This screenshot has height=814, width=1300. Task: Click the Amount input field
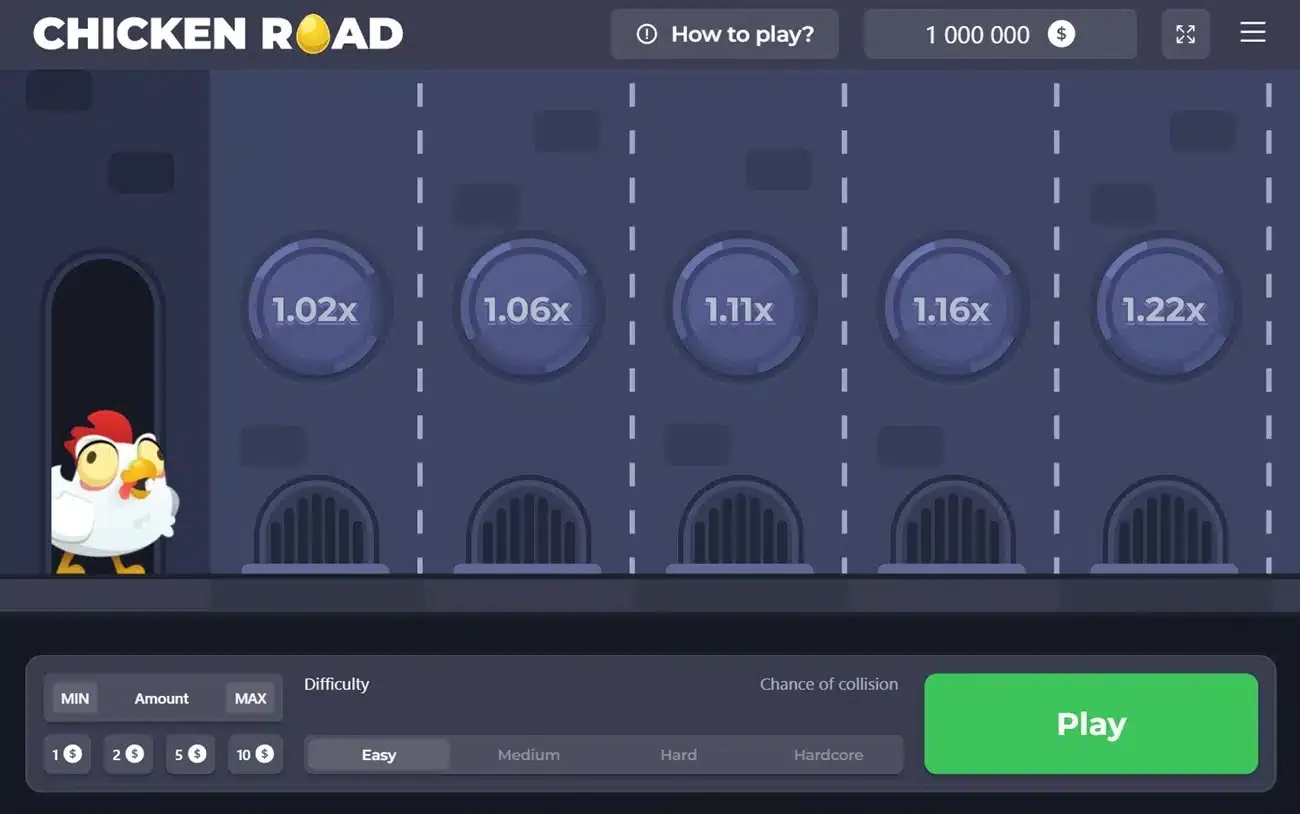click(162, 698)
